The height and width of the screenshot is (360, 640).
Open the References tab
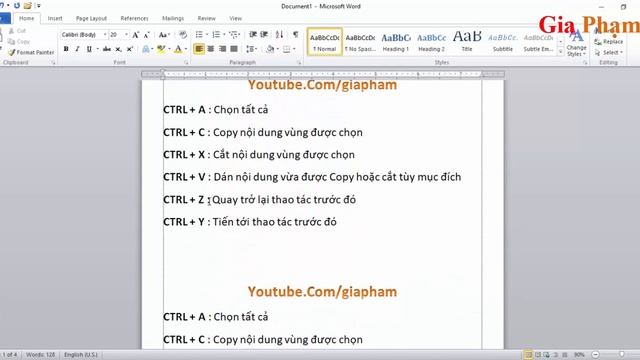click(x=134, y=18)
